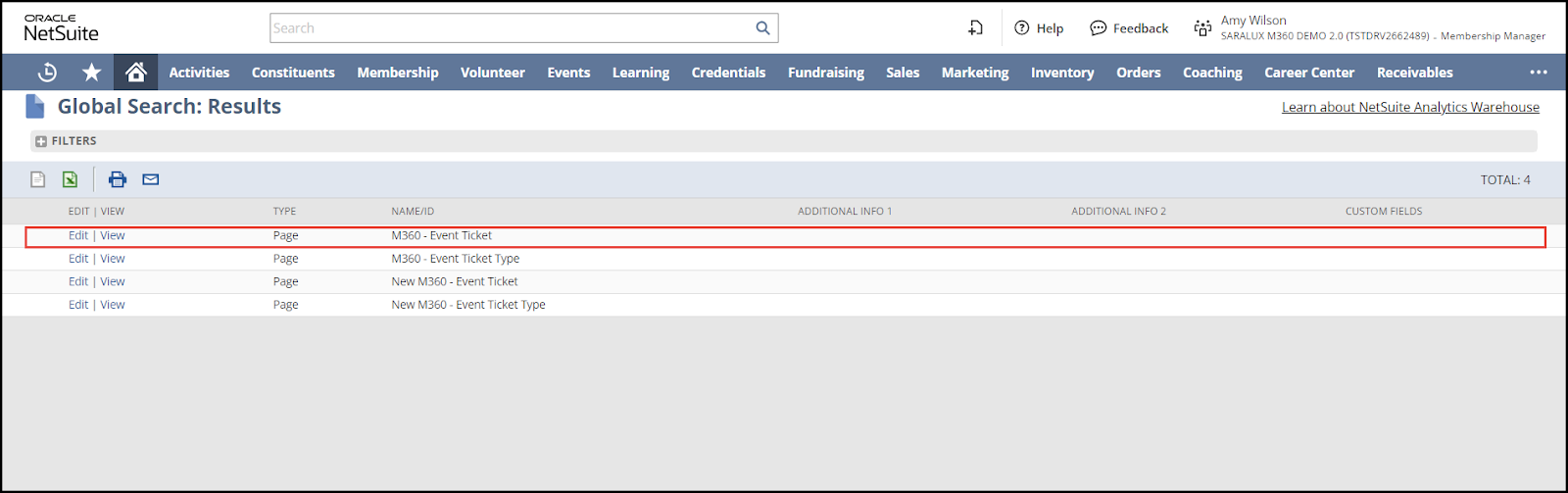
Task: Open the Events menu
Action: pyautogui.click(x=568, y=73)
